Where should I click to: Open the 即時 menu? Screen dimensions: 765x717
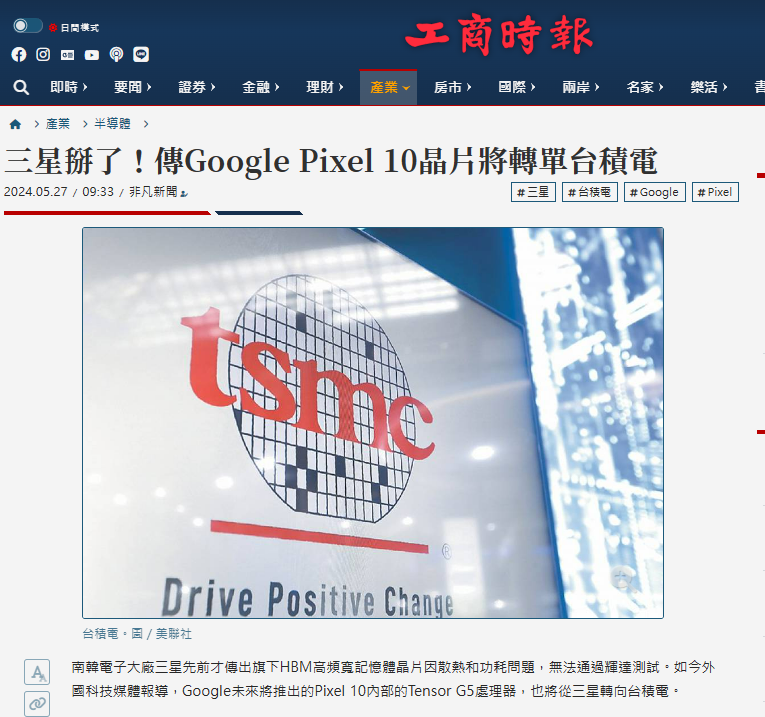tap(69, 87)
